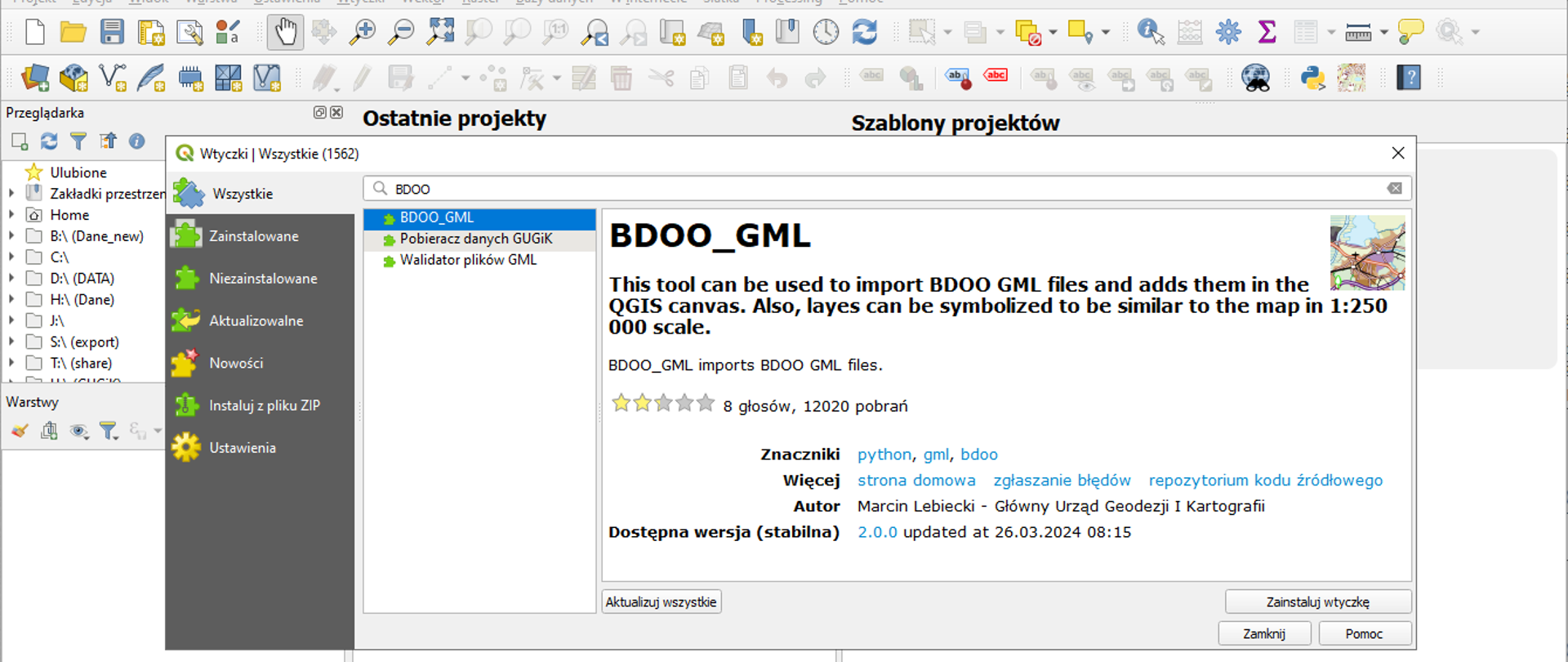Click the Zoom In magnifier icon
This screenshot has height=662, width=1568.
(362, 33)
